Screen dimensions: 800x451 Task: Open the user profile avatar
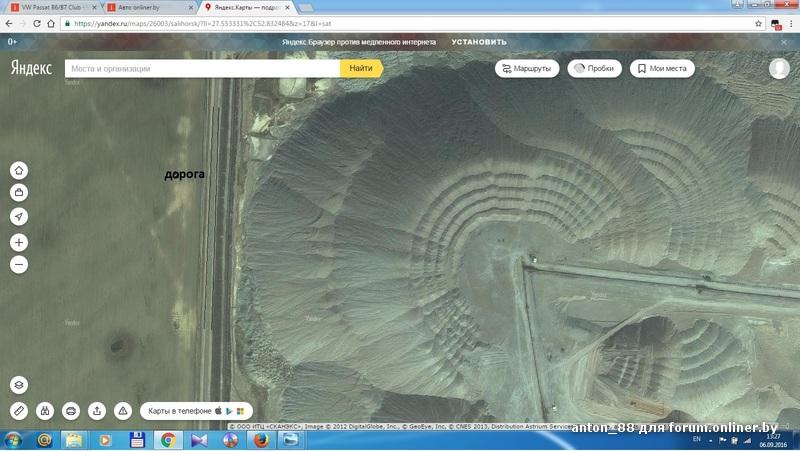tap(779, 68)
